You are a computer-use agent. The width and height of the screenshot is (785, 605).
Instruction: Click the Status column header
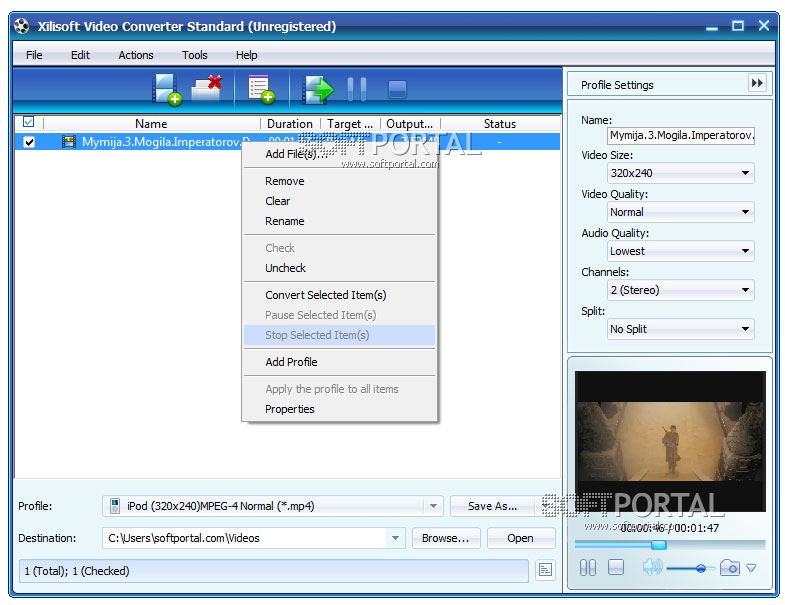500,124
